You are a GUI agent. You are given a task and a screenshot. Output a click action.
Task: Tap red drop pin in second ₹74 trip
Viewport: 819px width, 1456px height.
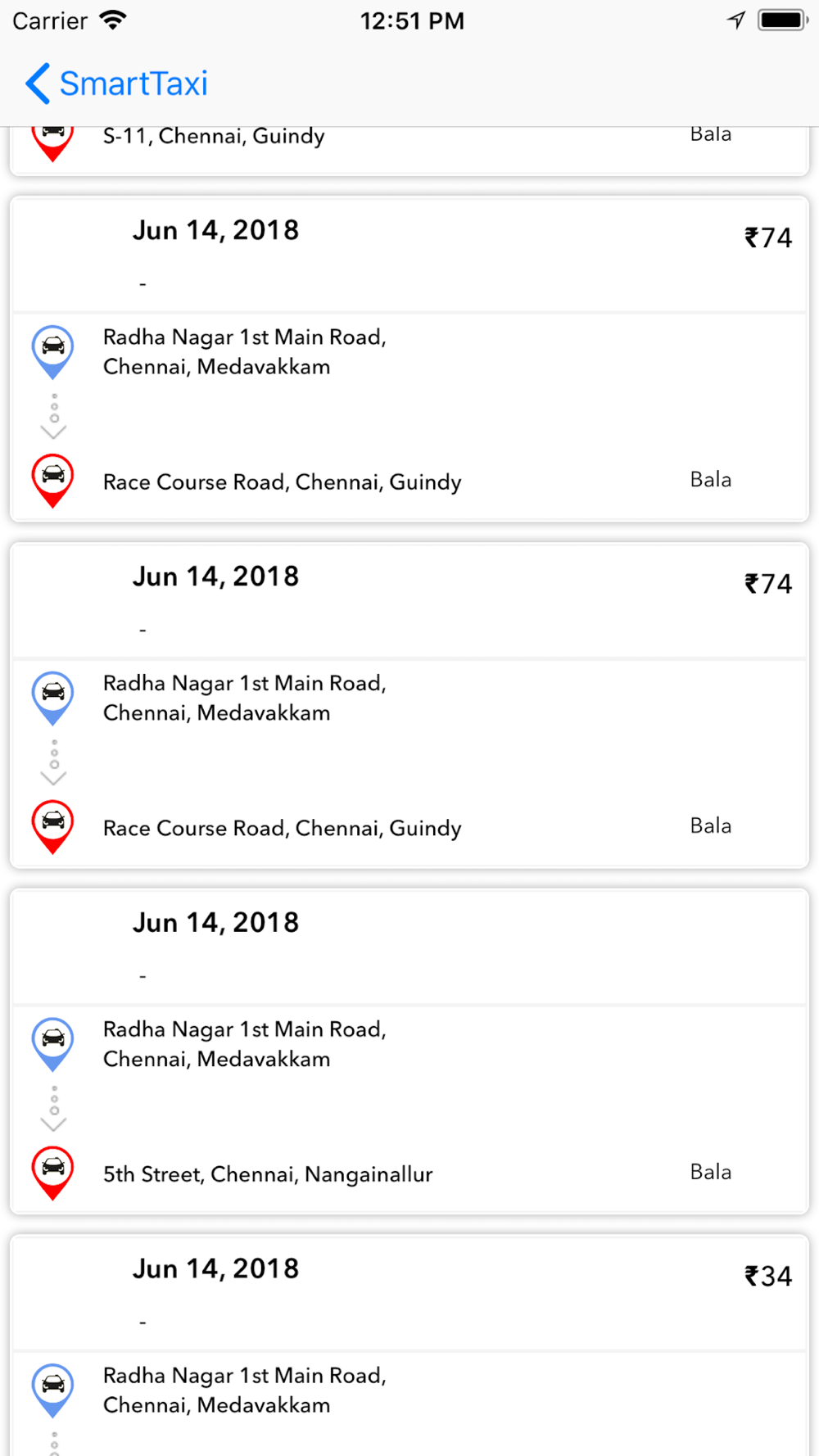[53, 827]
